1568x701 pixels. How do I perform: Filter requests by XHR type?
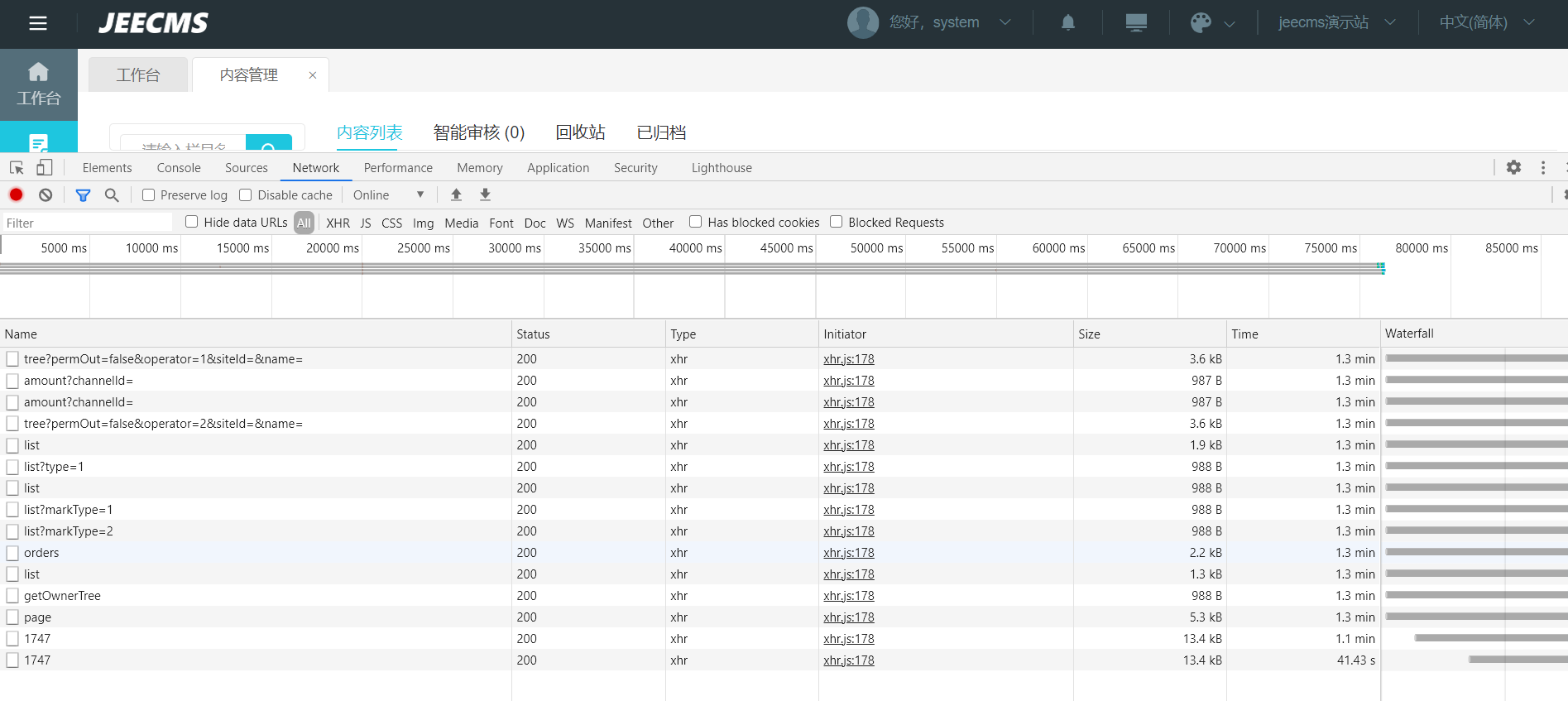338,223
